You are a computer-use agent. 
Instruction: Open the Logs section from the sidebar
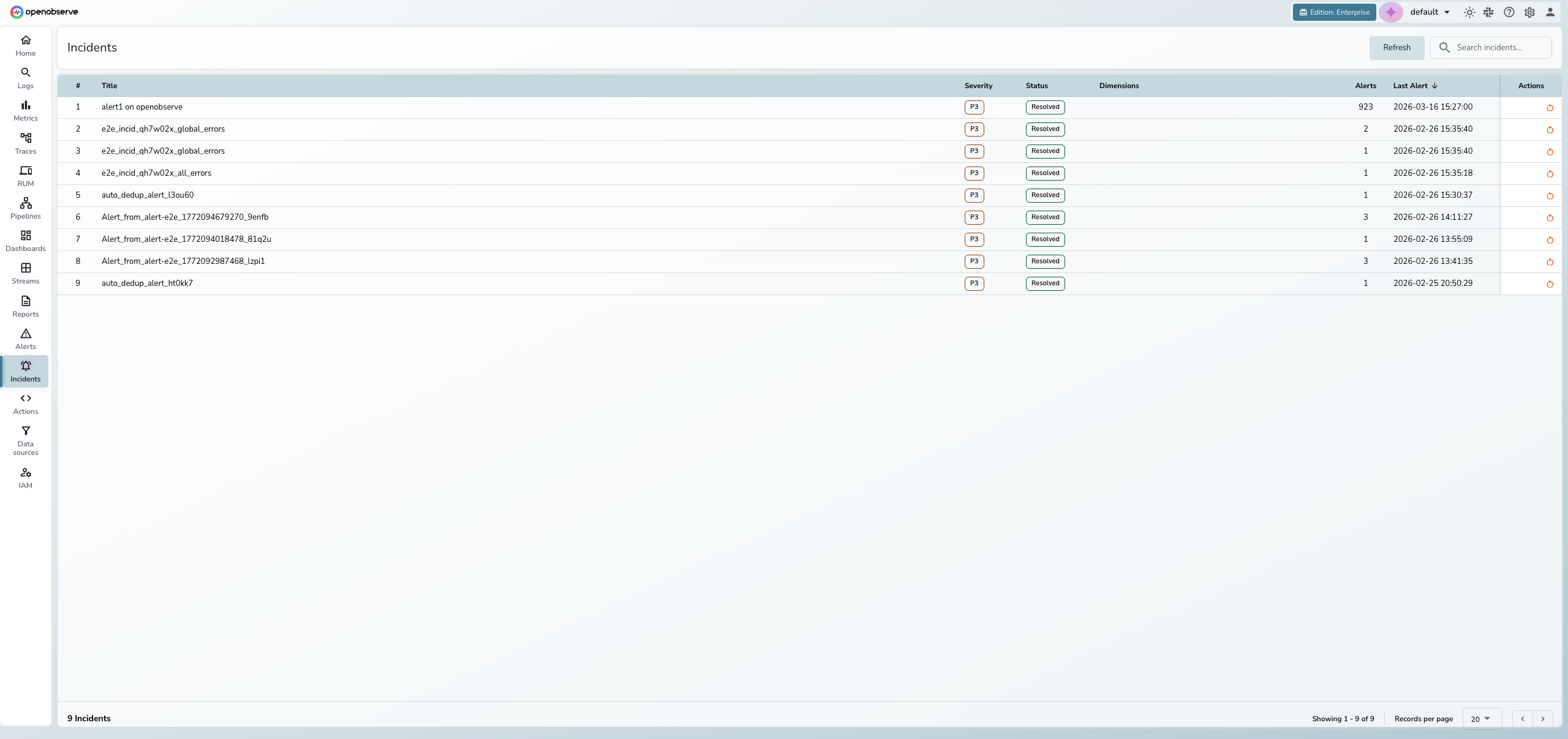25,78
